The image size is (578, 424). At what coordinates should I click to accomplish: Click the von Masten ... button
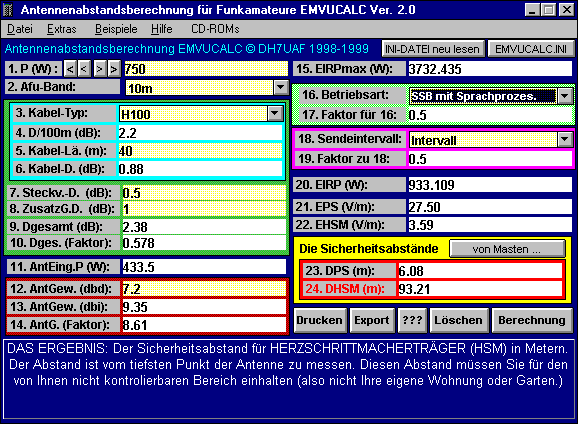point(507,249)
